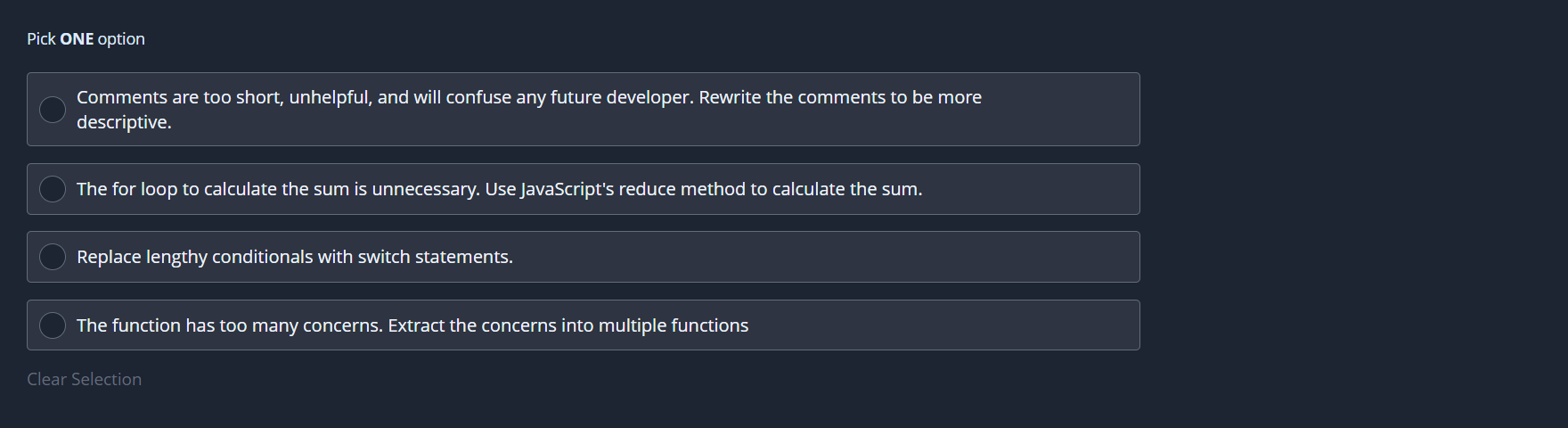The height and width of the screenshot is (428, 1568).
Task: Select the "Comments are too short" radio button
Action: (53, 110)
